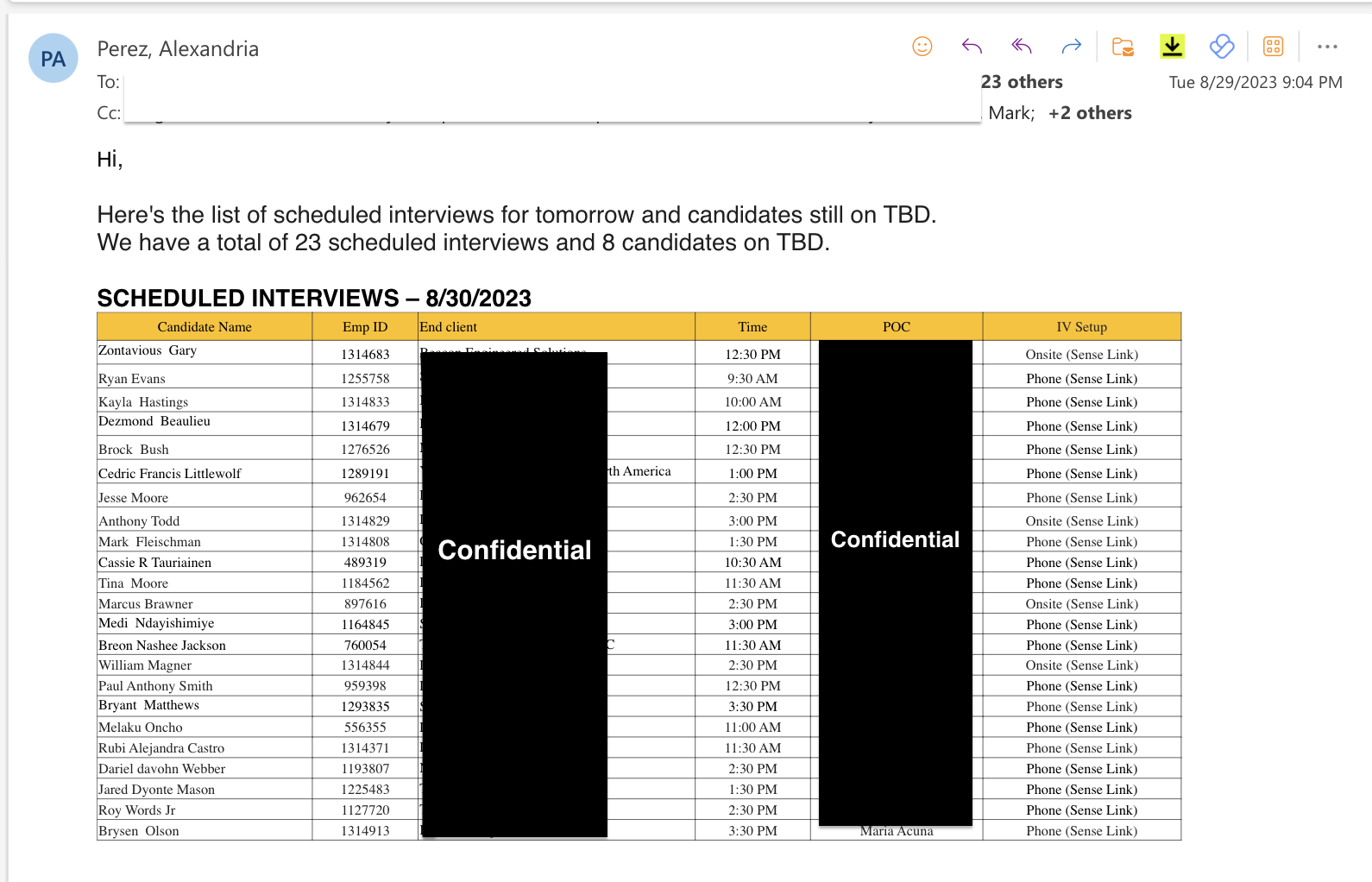
Task: Forward this email message
Action: (1072, 47)
